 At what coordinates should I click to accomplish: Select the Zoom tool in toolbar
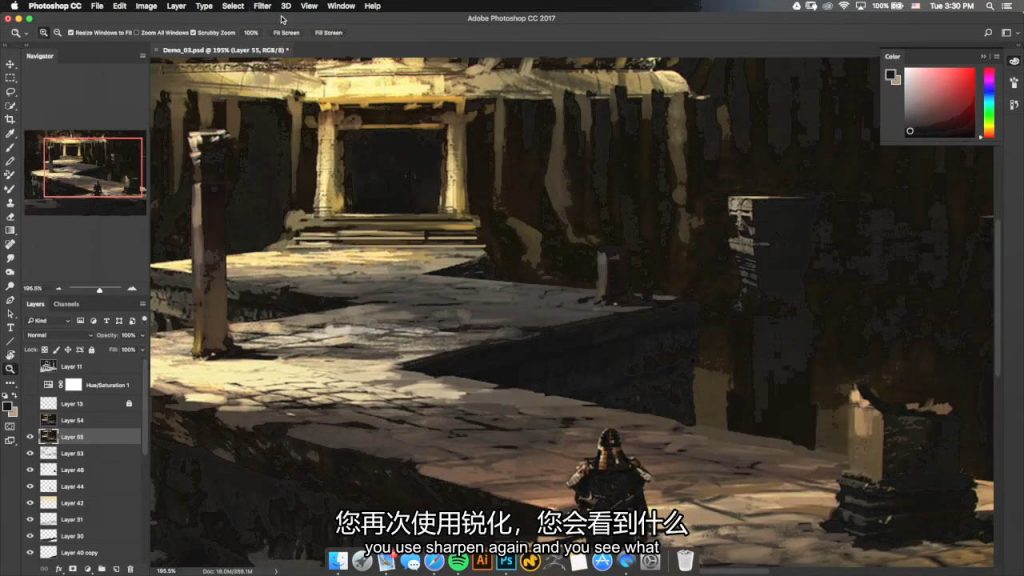[x=10, y=369]
